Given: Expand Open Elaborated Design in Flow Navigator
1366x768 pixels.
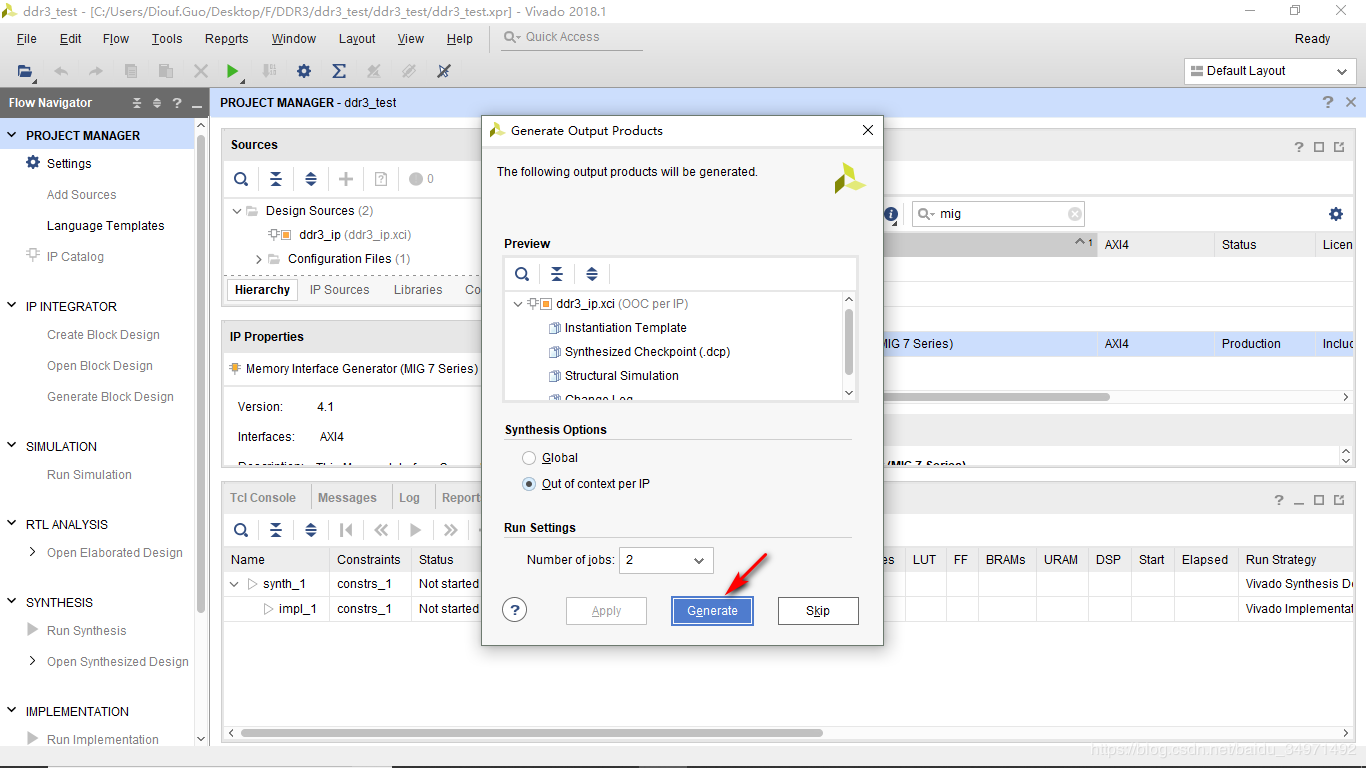Looking at the screenshot, I should pyautogui.click(x=33, y=552).
